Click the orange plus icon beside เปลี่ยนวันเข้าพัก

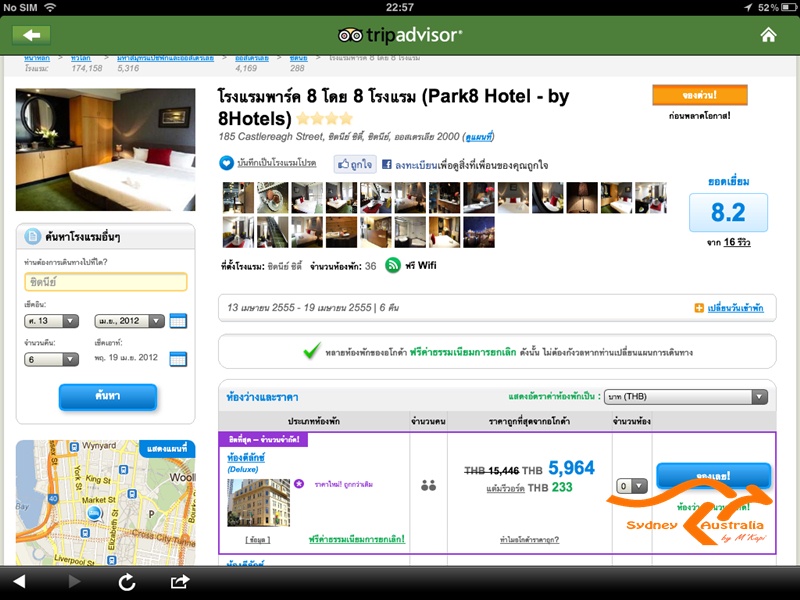[x=699, y=308]
